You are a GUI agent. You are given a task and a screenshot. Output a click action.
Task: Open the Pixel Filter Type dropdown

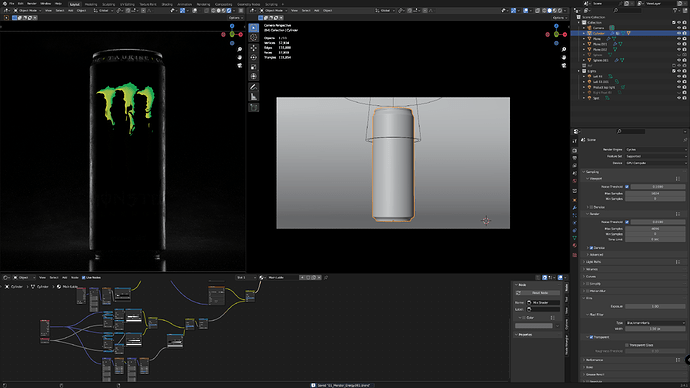[x=656, y=323]
